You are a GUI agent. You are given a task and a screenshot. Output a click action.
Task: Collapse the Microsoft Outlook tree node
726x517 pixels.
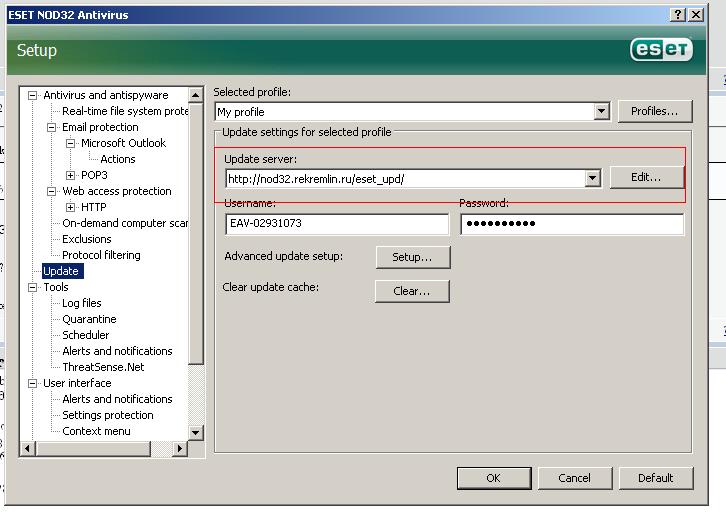[70, 143]
